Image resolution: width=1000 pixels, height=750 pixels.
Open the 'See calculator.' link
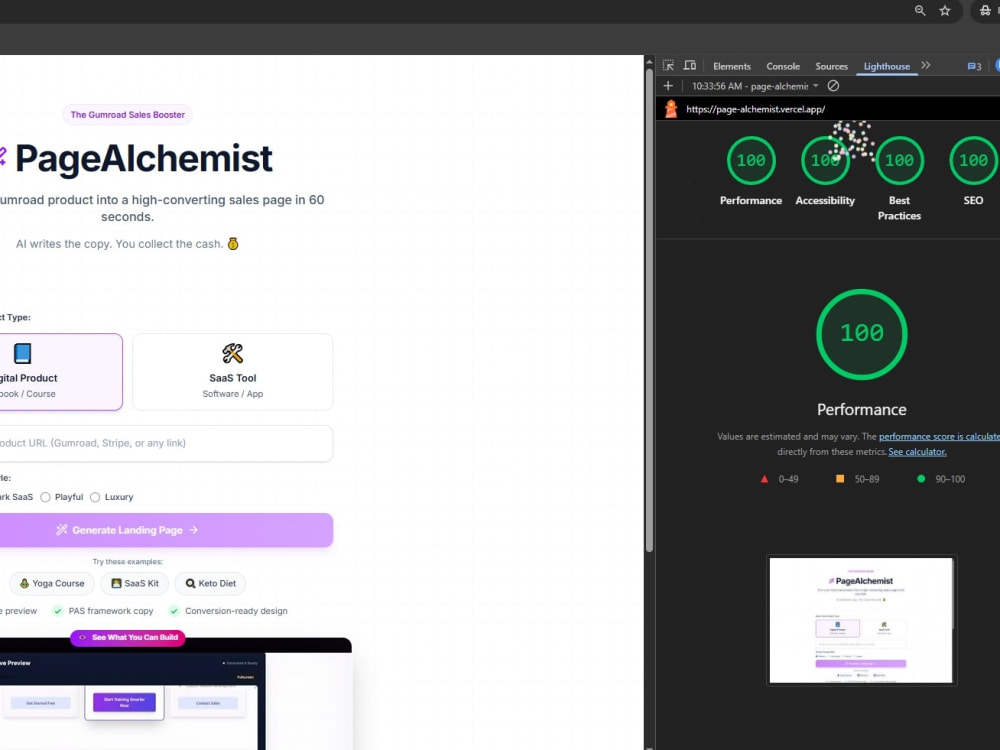pyautogui.click(x=917, y=452)
